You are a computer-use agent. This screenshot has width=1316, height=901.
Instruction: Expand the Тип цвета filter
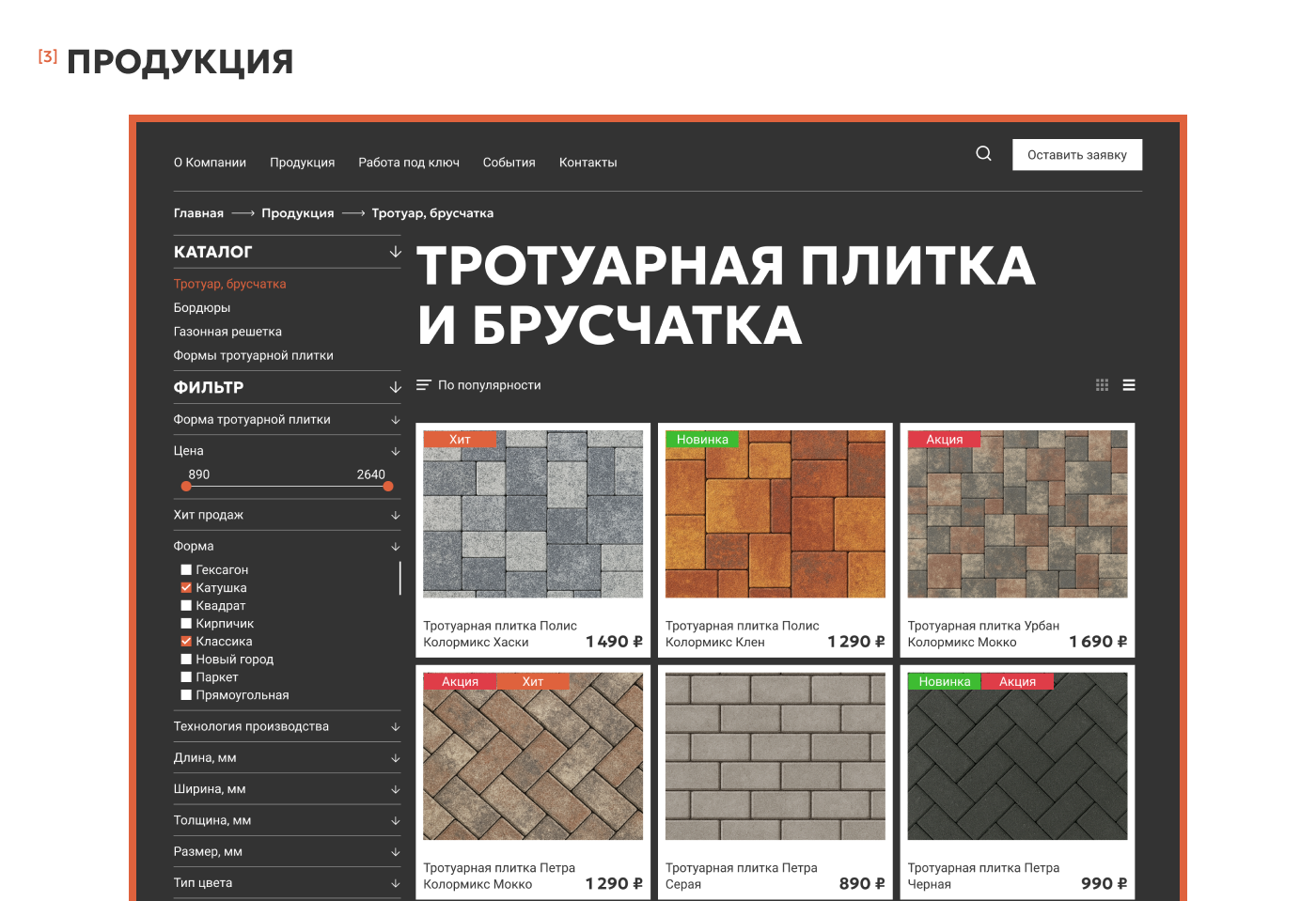(395, 883)
